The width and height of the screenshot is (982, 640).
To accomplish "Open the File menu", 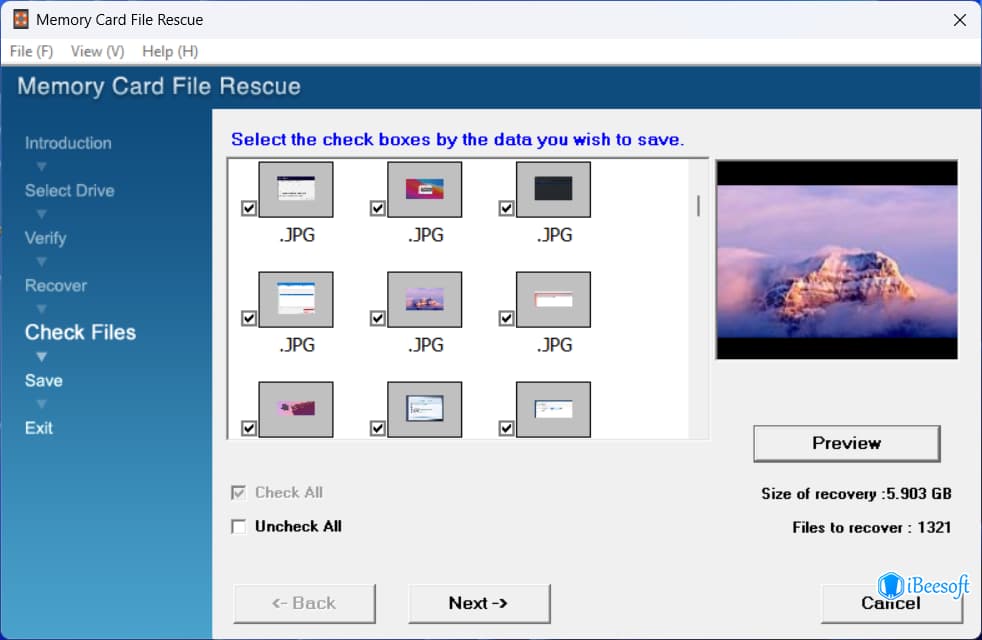I will (x=30, y=51).
